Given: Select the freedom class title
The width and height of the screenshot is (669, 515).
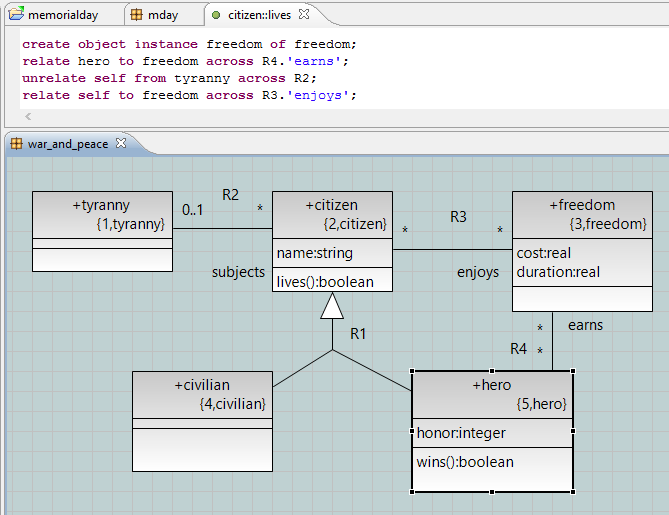Looking at the screenshot, I should [581, 205].
